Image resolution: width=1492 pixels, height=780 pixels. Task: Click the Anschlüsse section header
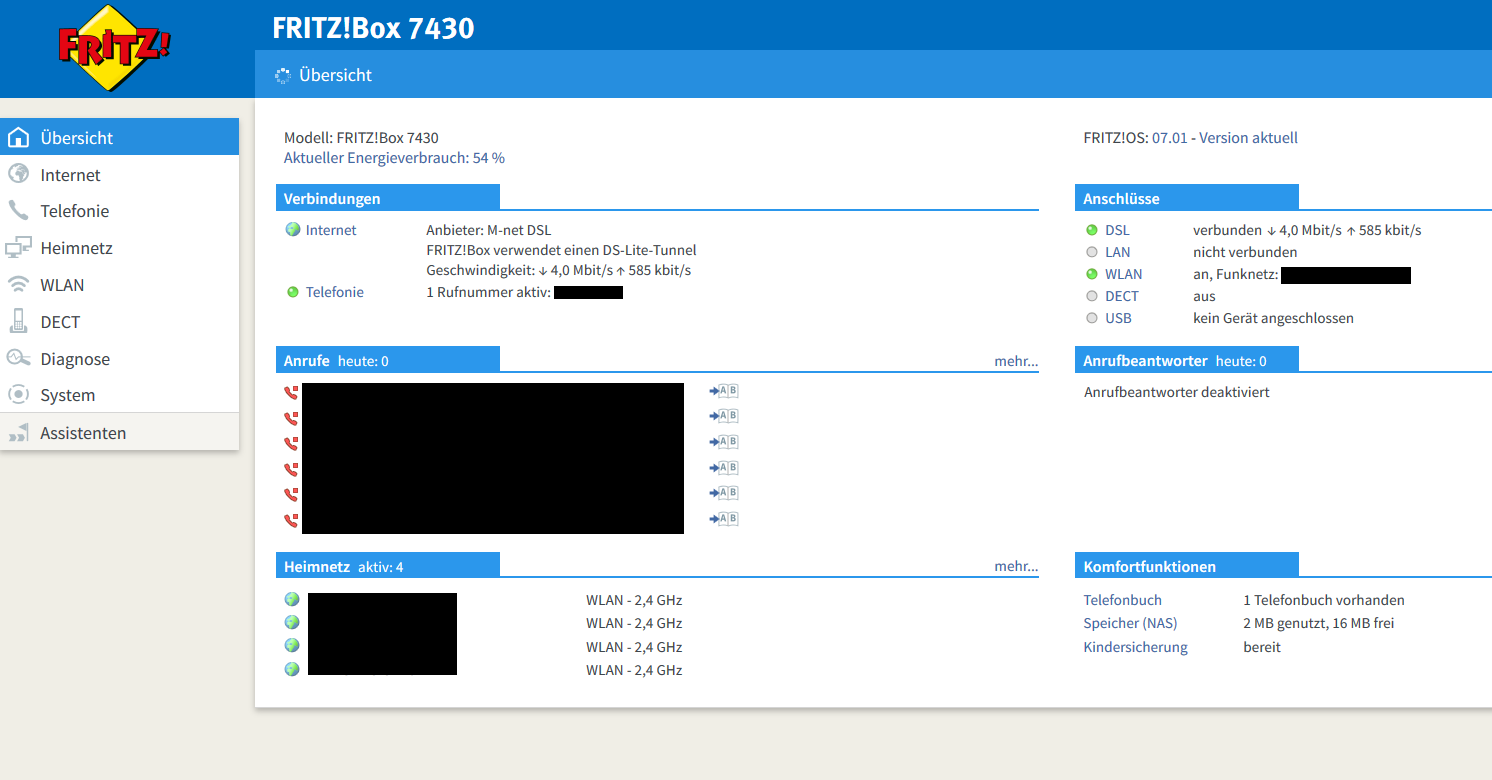(1187, 198)
